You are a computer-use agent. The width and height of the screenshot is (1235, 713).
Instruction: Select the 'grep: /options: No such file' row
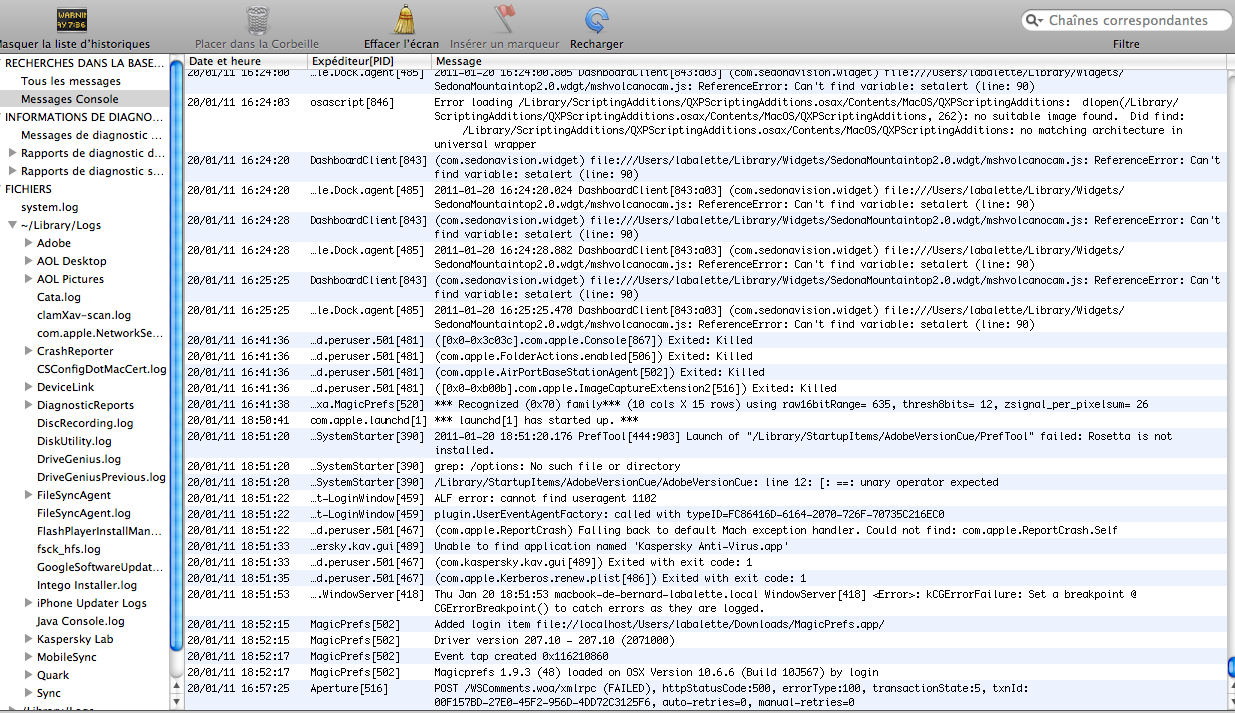(705, 466)
